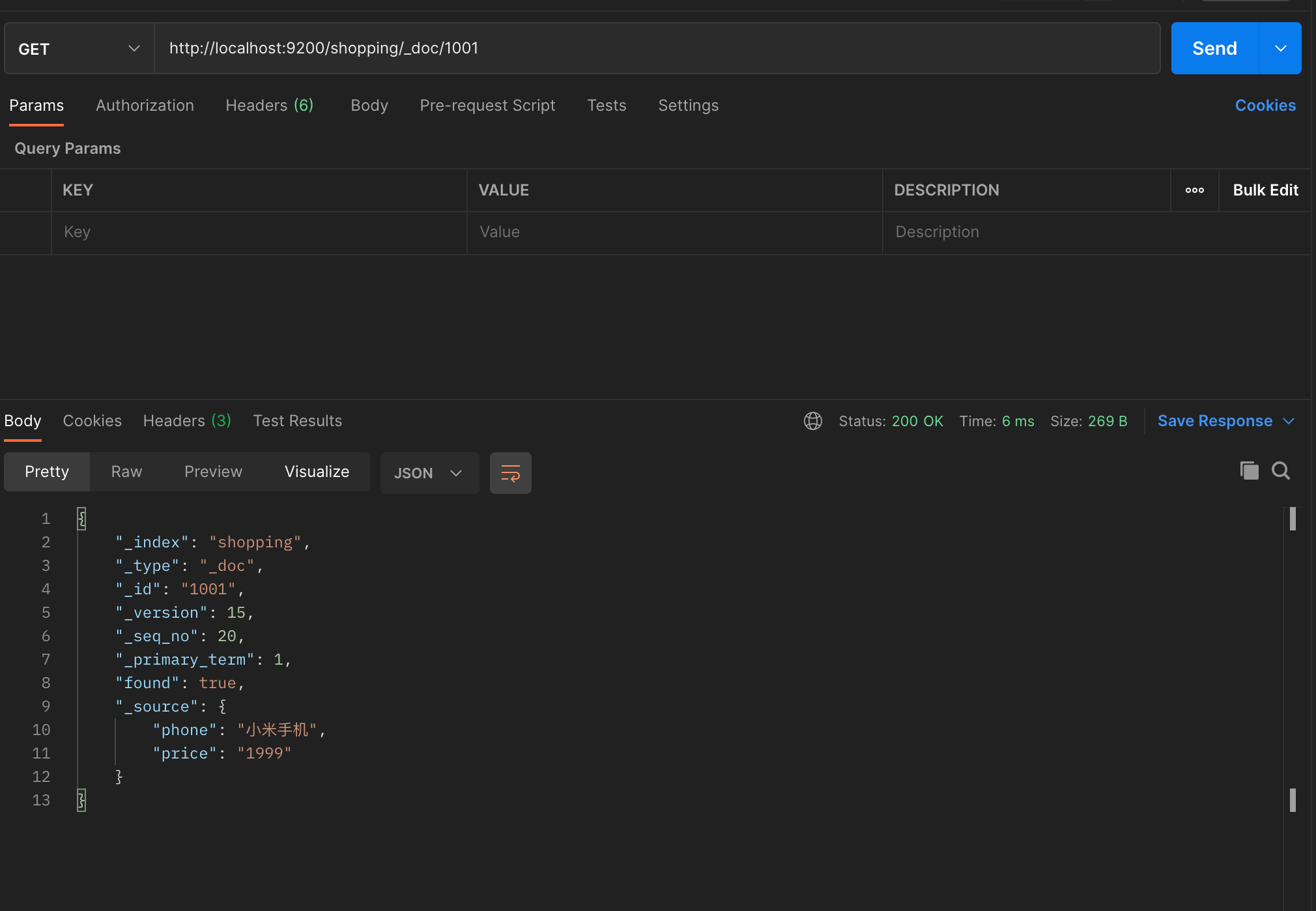
Task: Select the response Body tab
Action: (23, 421)
